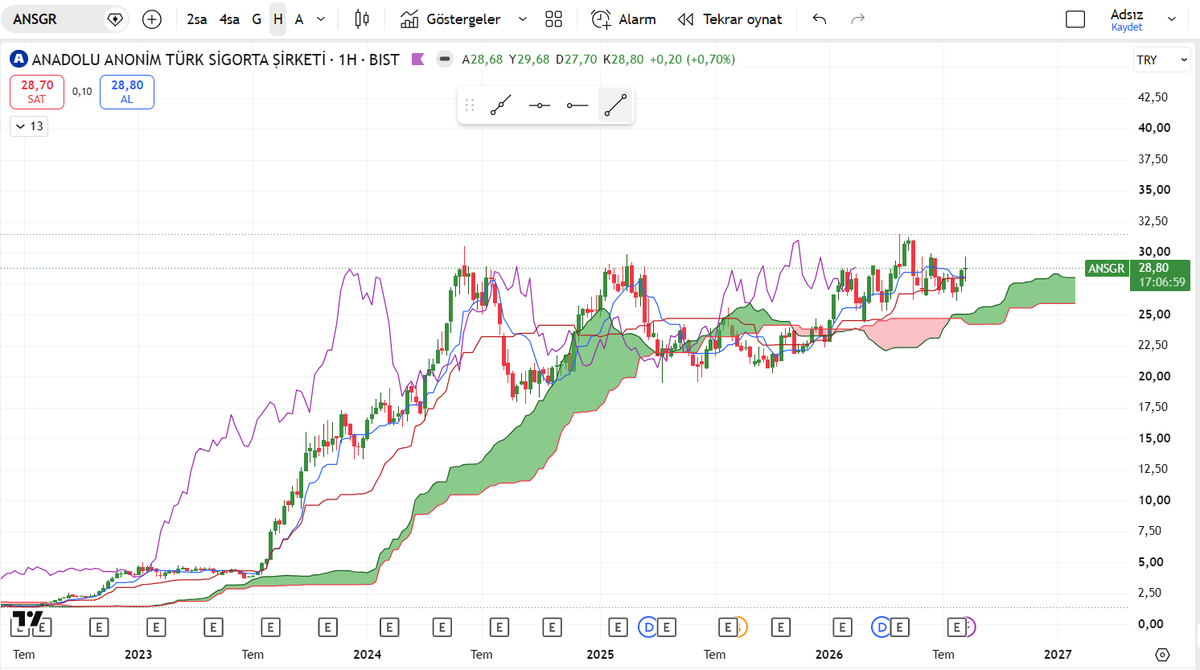Open the candlestick chart type menu

tap(362, 19)
